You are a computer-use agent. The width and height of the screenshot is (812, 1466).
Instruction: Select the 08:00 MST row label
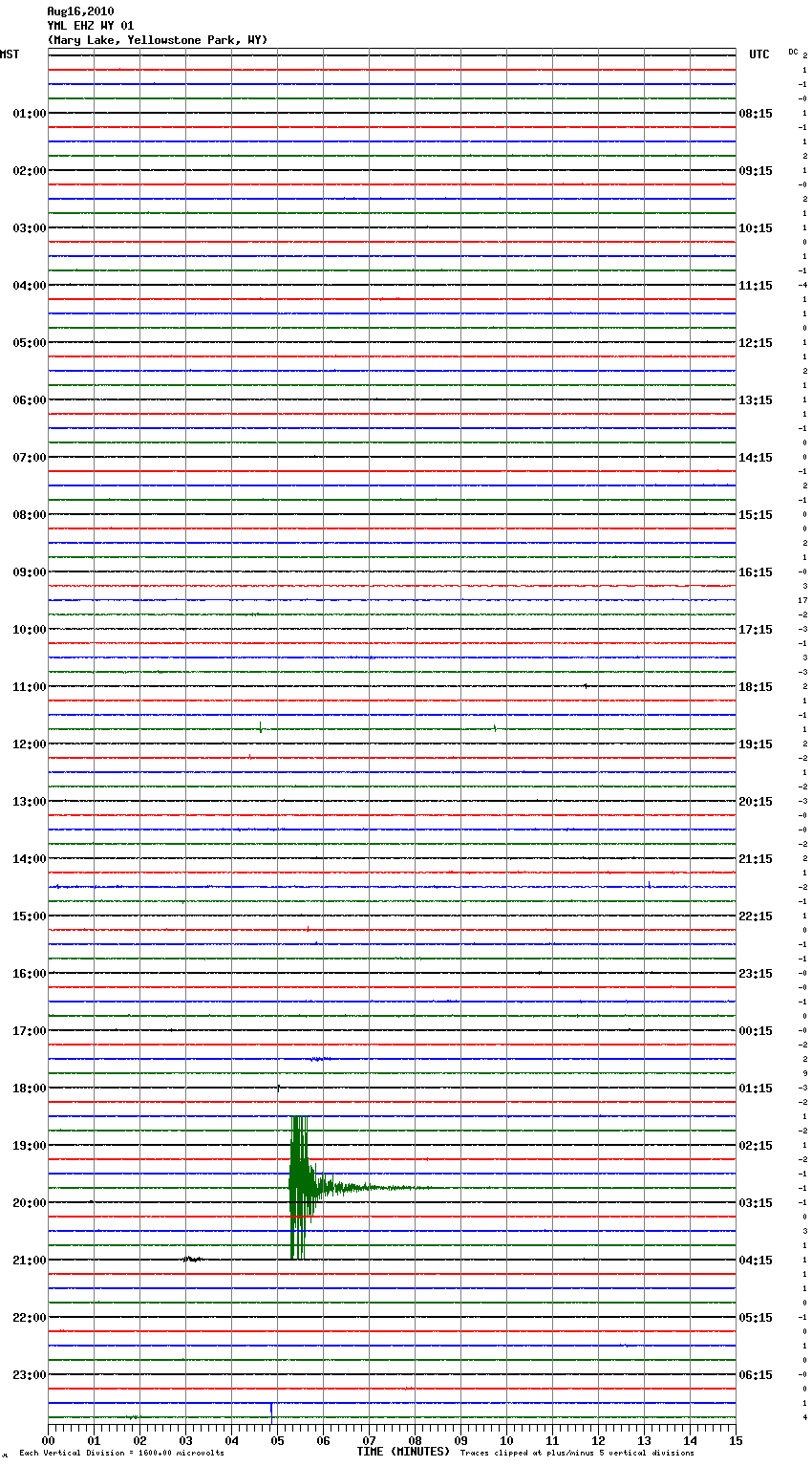pyautogui.click(x=30, y=515)
